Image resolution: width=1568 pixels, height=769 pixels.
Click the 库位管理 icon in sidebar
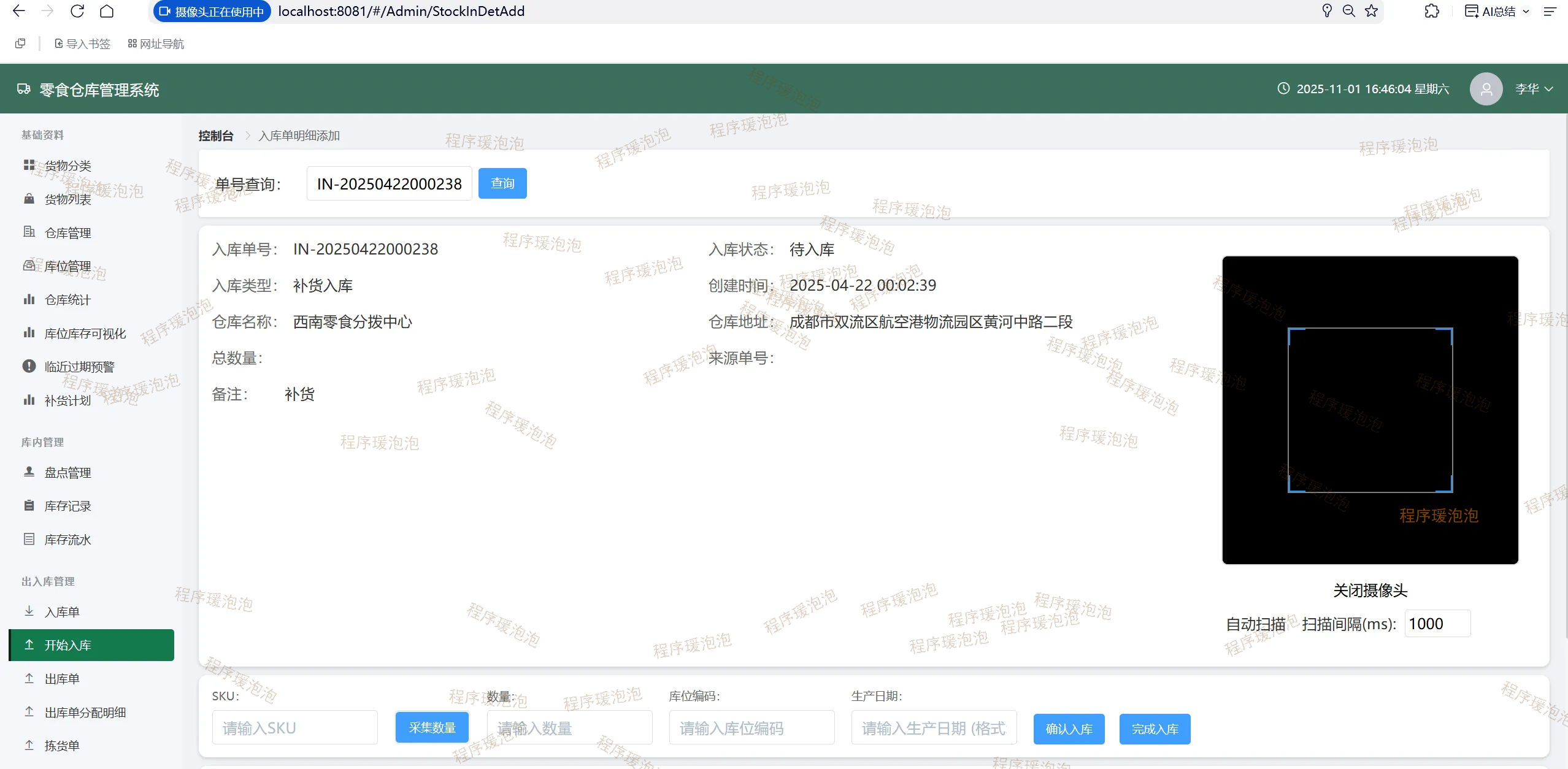pos(29,266)
